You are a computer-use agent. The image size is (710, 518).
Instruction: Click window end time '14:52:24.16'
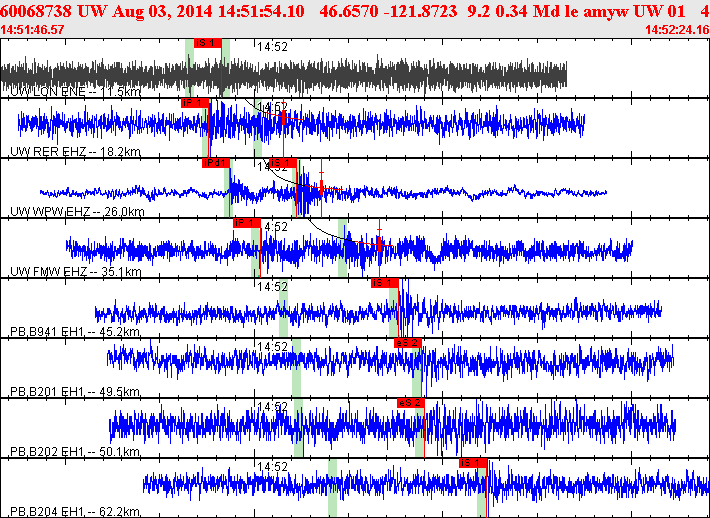tap(677, 30)
